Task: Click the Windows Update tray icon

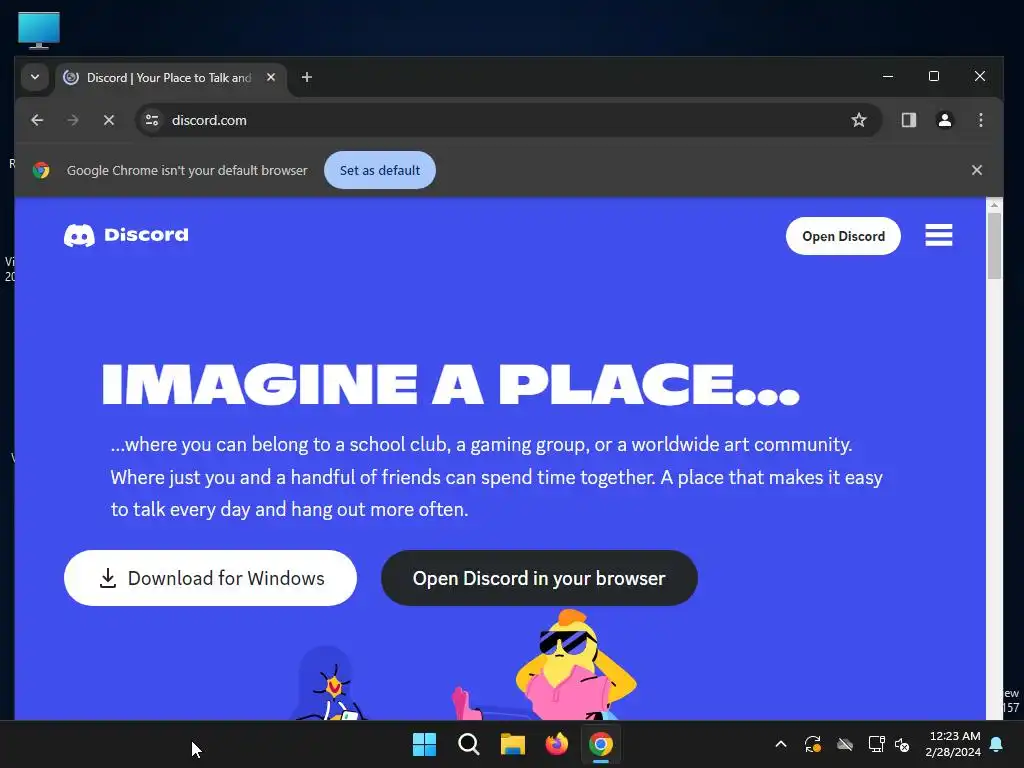Action: click(x=812, y=744)
